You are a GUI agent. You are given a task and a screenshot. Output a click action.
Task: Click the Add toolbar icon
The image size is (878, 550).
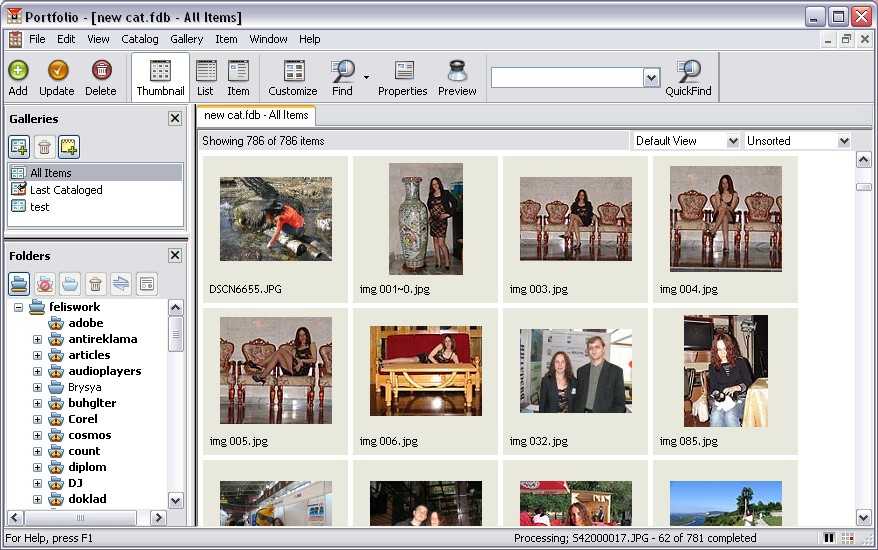18,78
